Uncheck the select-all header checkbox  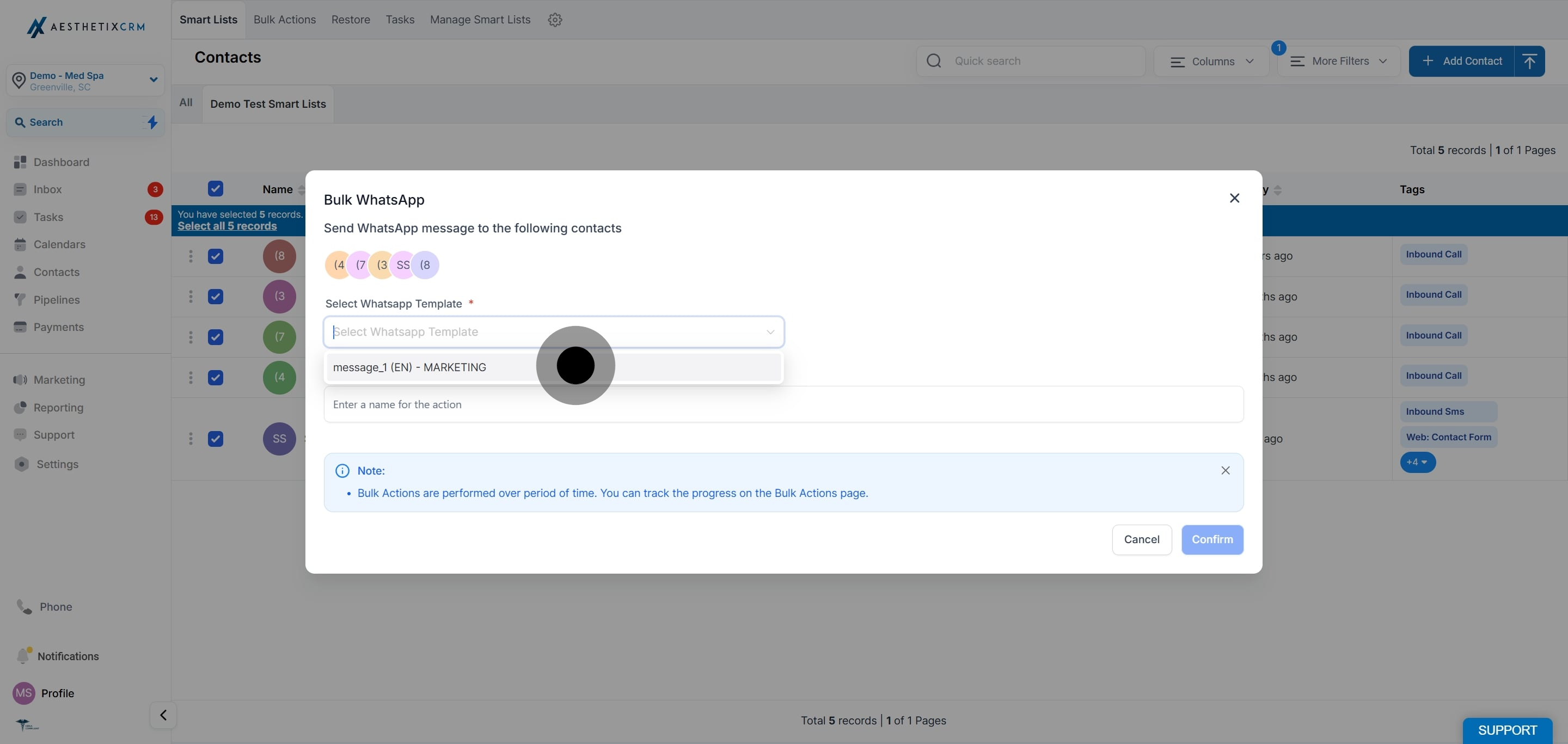point(216,189)
